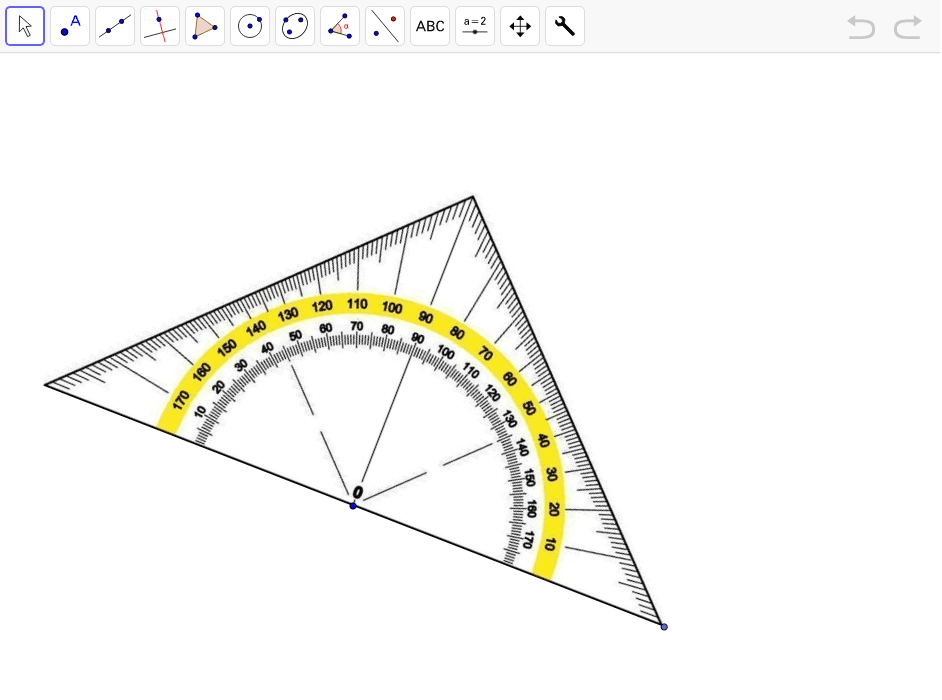
Task: Select the a=2 Slider tool
Action: [475, 26]
